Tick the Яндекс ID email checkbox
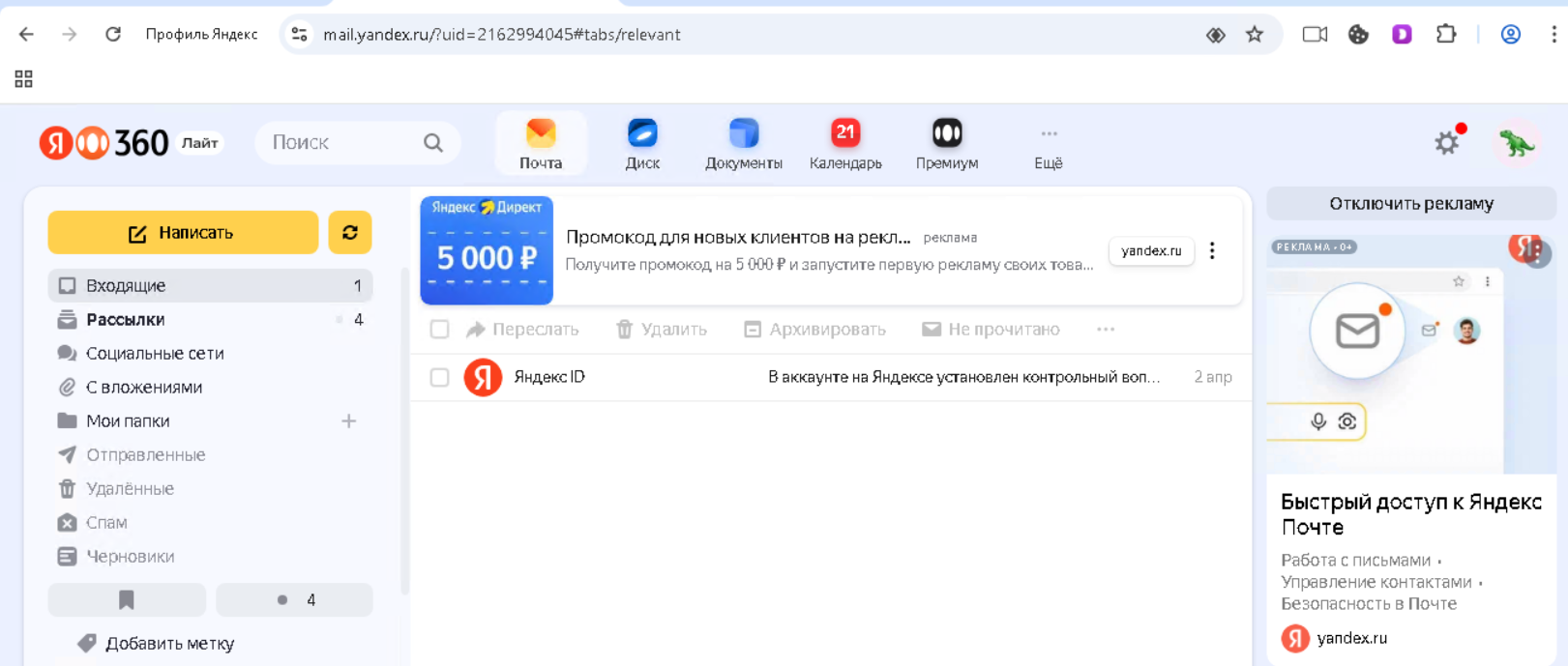This screenshot has height=666, width=1568. 439,377
